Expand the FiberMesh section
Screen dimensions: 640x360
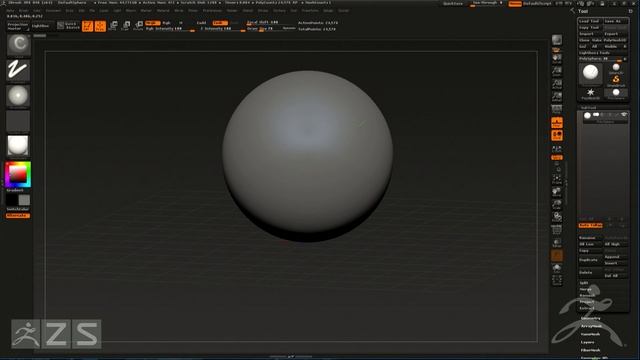pyautogui.click(x=590, y=350)
